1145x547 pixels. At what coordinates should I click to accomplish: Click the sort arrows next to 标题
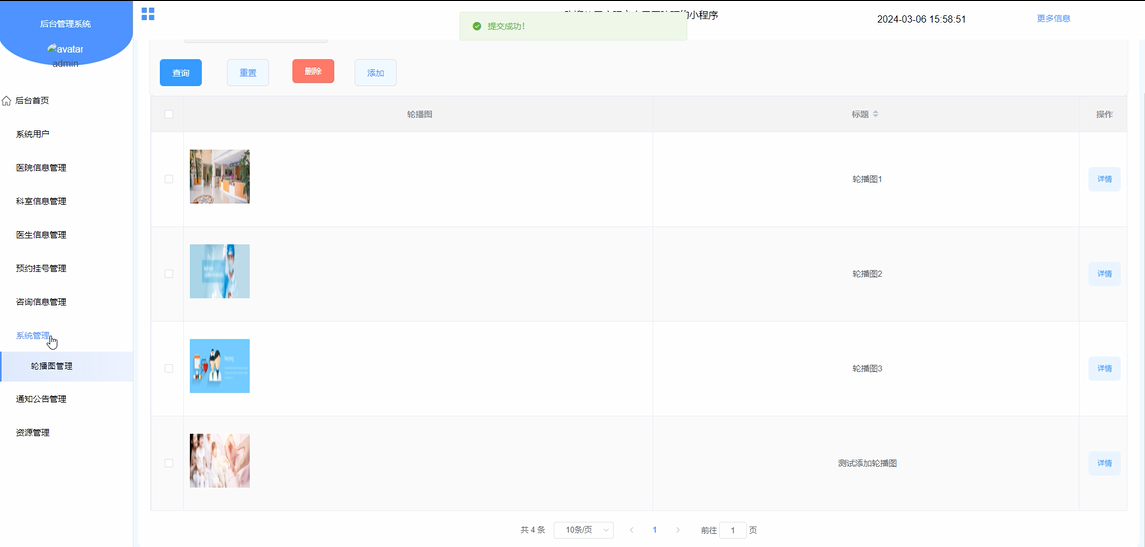[x=876, y=115]
